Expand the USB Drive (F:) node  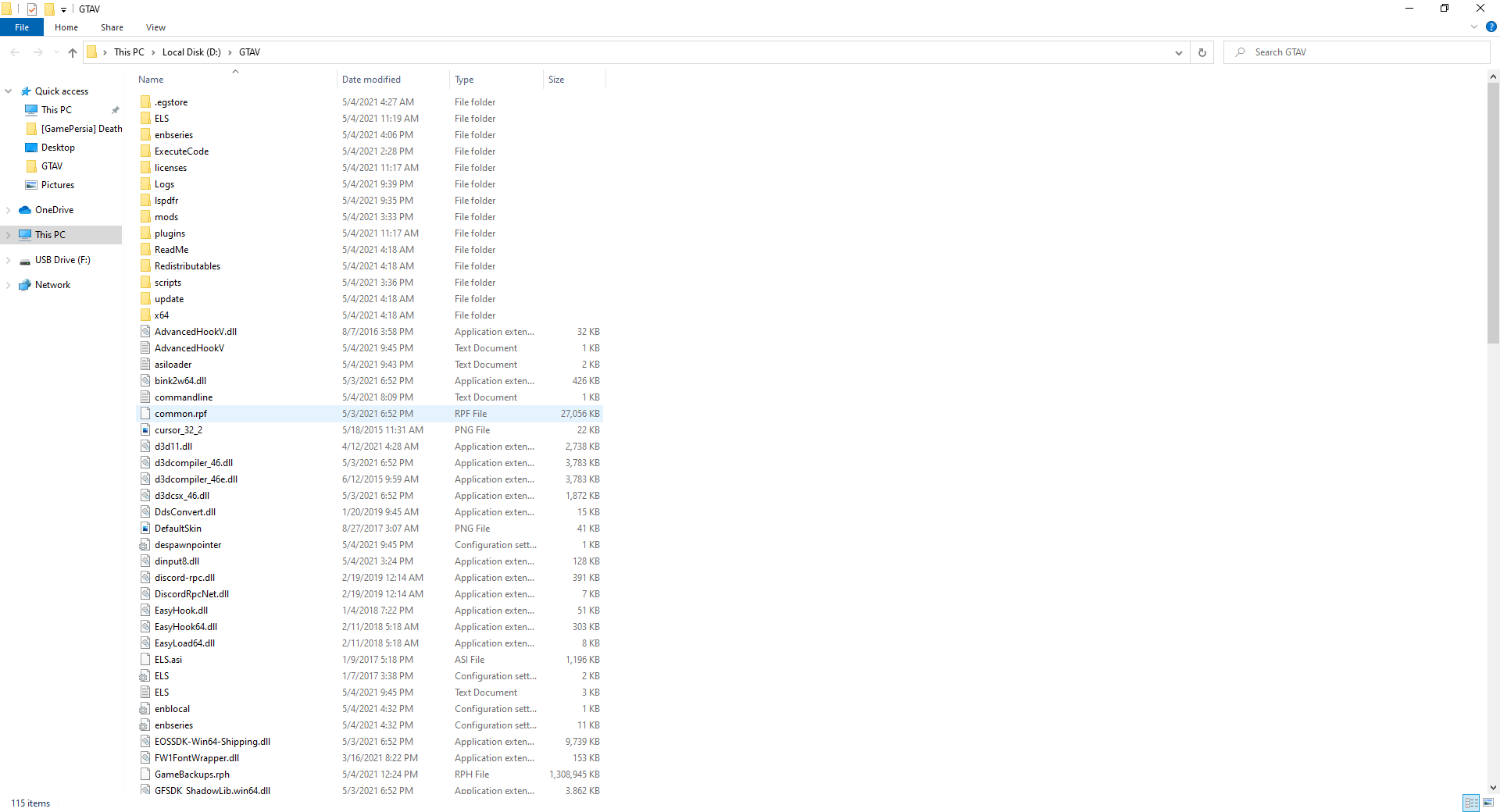tap(9, 260)
